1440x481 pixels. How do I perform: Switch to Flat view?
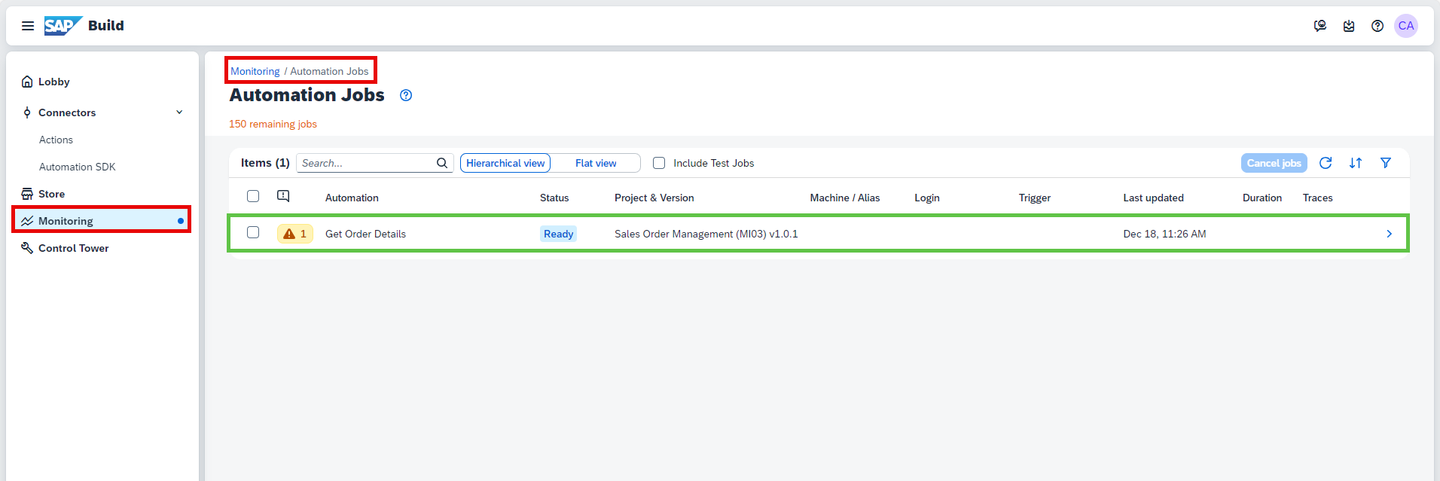596,163
